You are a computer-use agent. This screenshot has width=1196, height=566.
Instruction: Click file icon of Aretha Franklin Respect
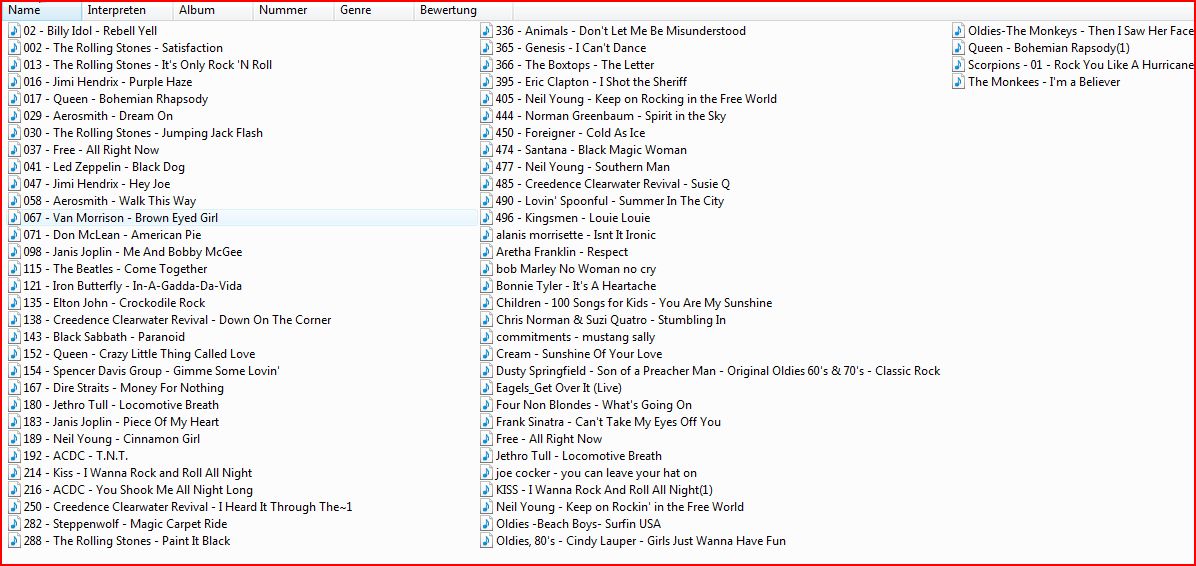tap(487, 252)
